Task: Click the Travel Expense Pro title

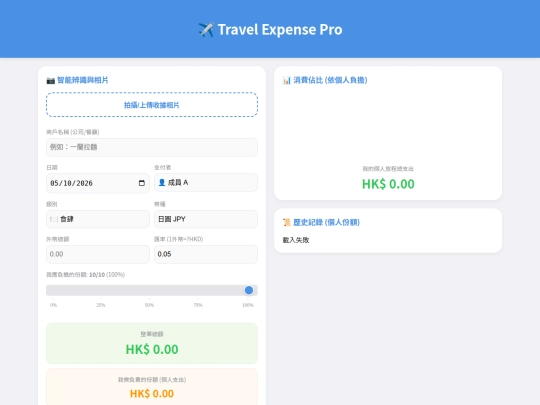Action: point(280,30)
